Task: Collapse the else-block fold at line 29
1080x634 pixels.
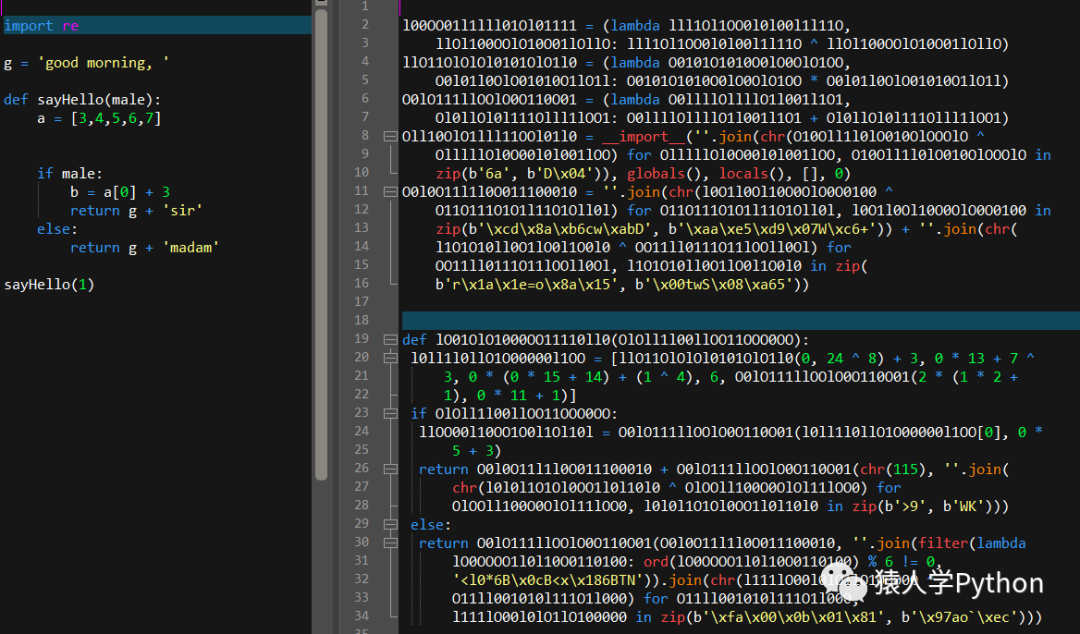Action: tap(390, 524)
